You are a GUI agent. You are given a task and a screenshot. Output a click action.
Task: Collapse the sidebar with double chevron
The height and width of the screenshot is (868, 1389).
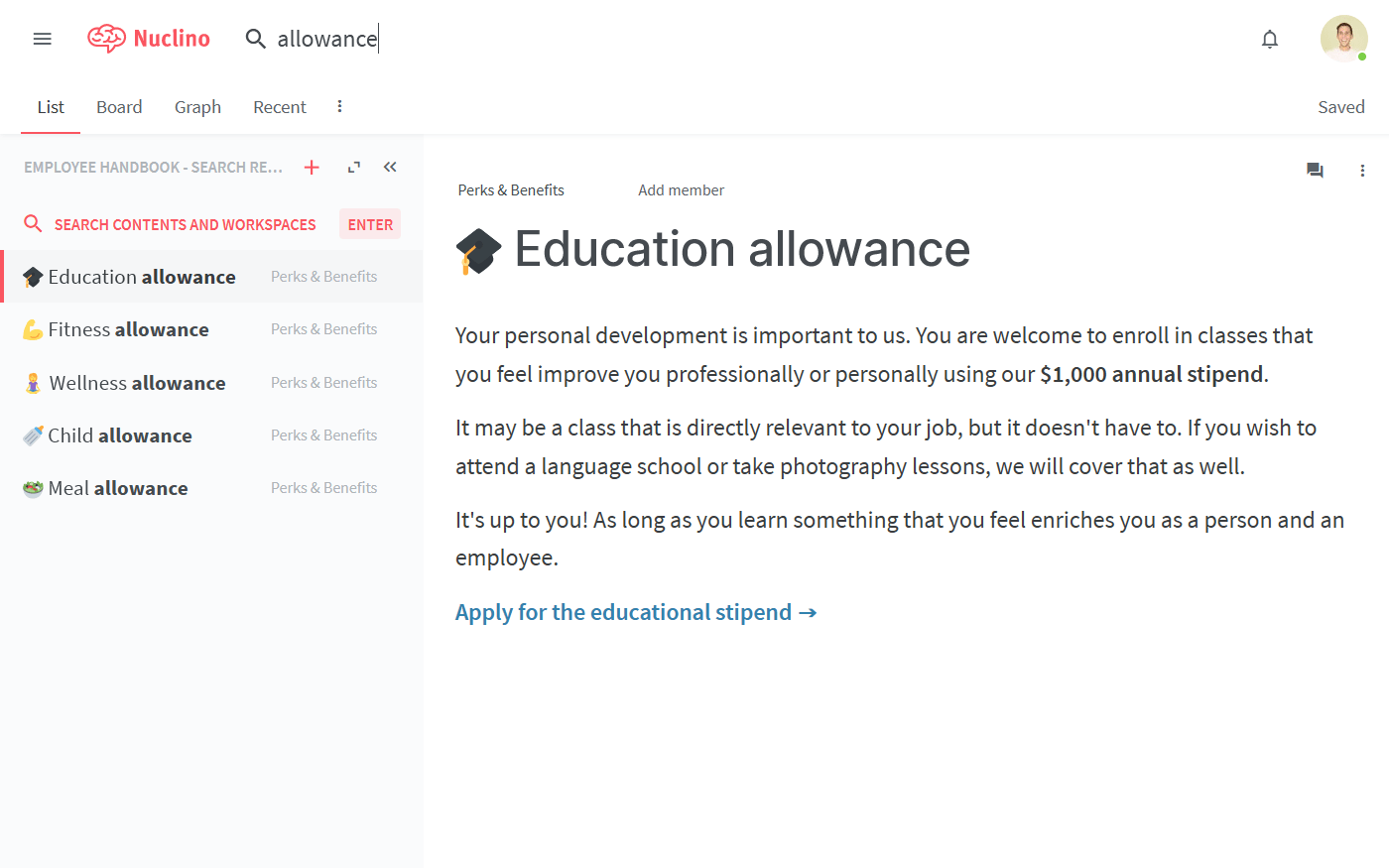[390, 167]
